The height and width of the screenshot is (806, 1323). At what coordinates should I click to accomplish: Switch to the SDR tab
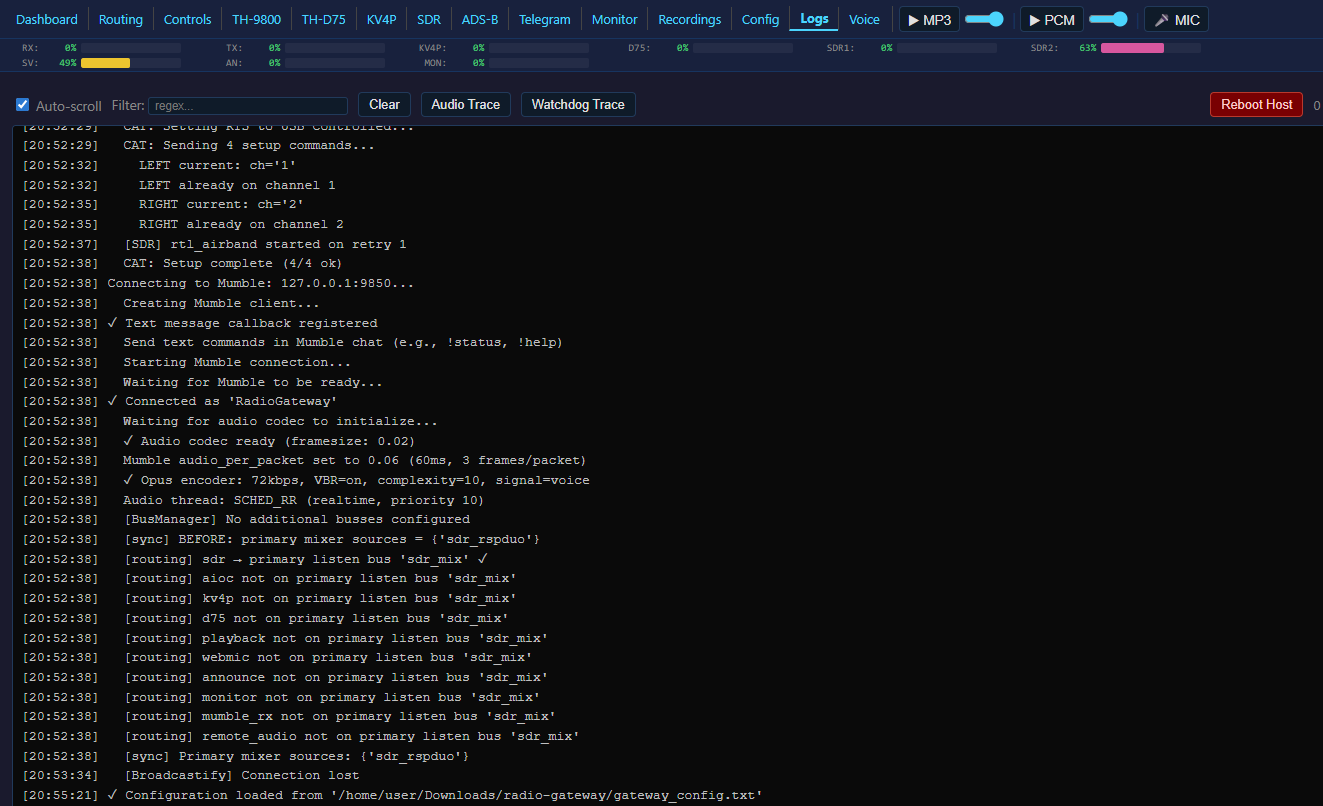coord(429,19)
